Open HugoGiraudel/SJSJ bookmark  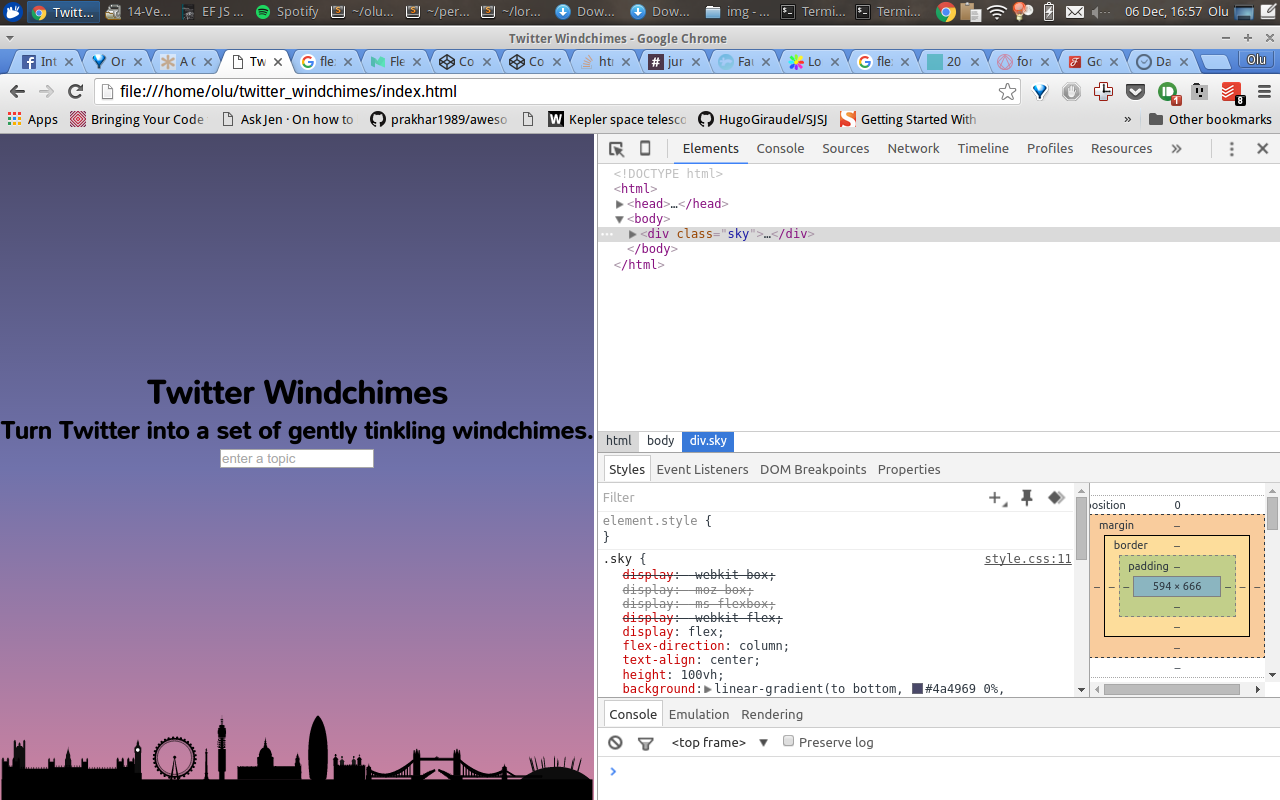point(763,119)
